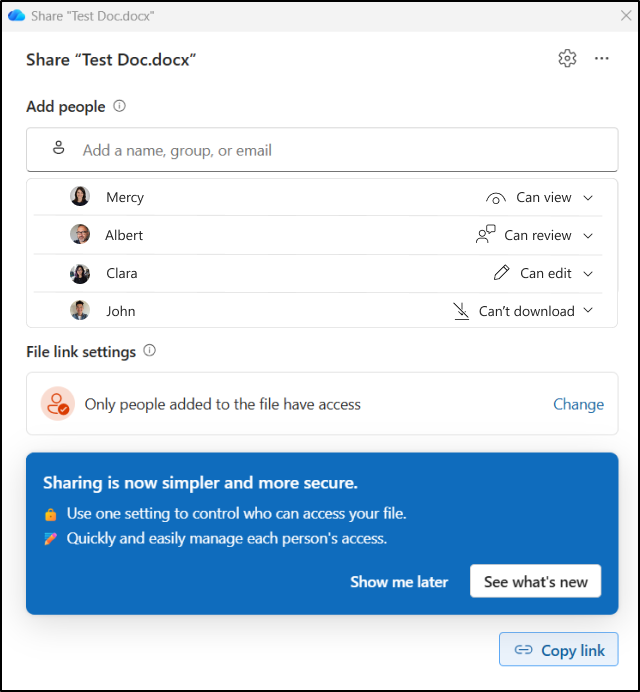This screenshot has height=692, width=640.
Task: Open the more options ellipsis menu
Action: tap(602, 58)
